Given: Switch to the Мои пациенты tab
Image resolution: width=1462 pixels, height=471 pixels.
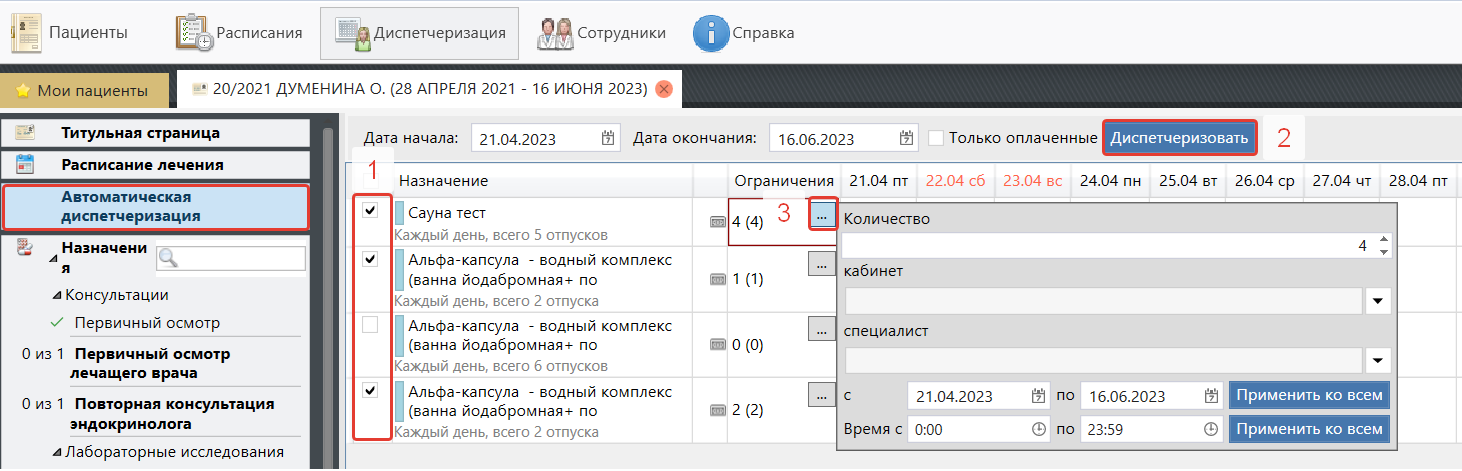Looking at the screenshot, I should tap(84, 90).
